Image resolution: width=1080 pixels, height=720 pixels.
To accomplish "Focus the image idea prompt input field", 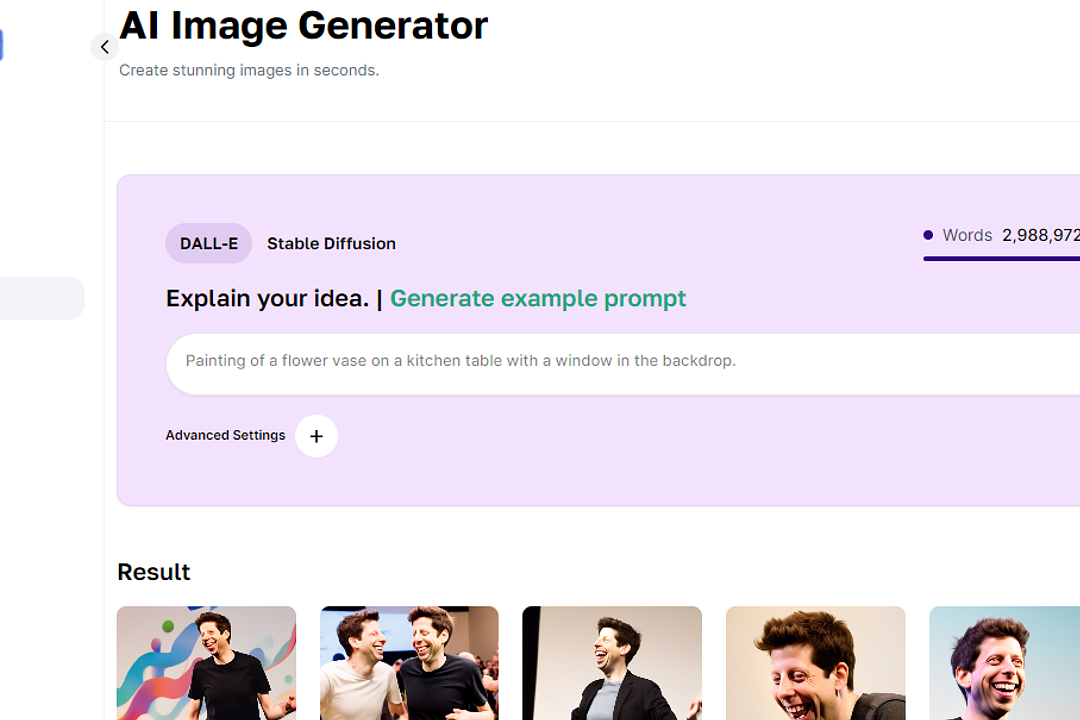I will (x=623, y=364).
